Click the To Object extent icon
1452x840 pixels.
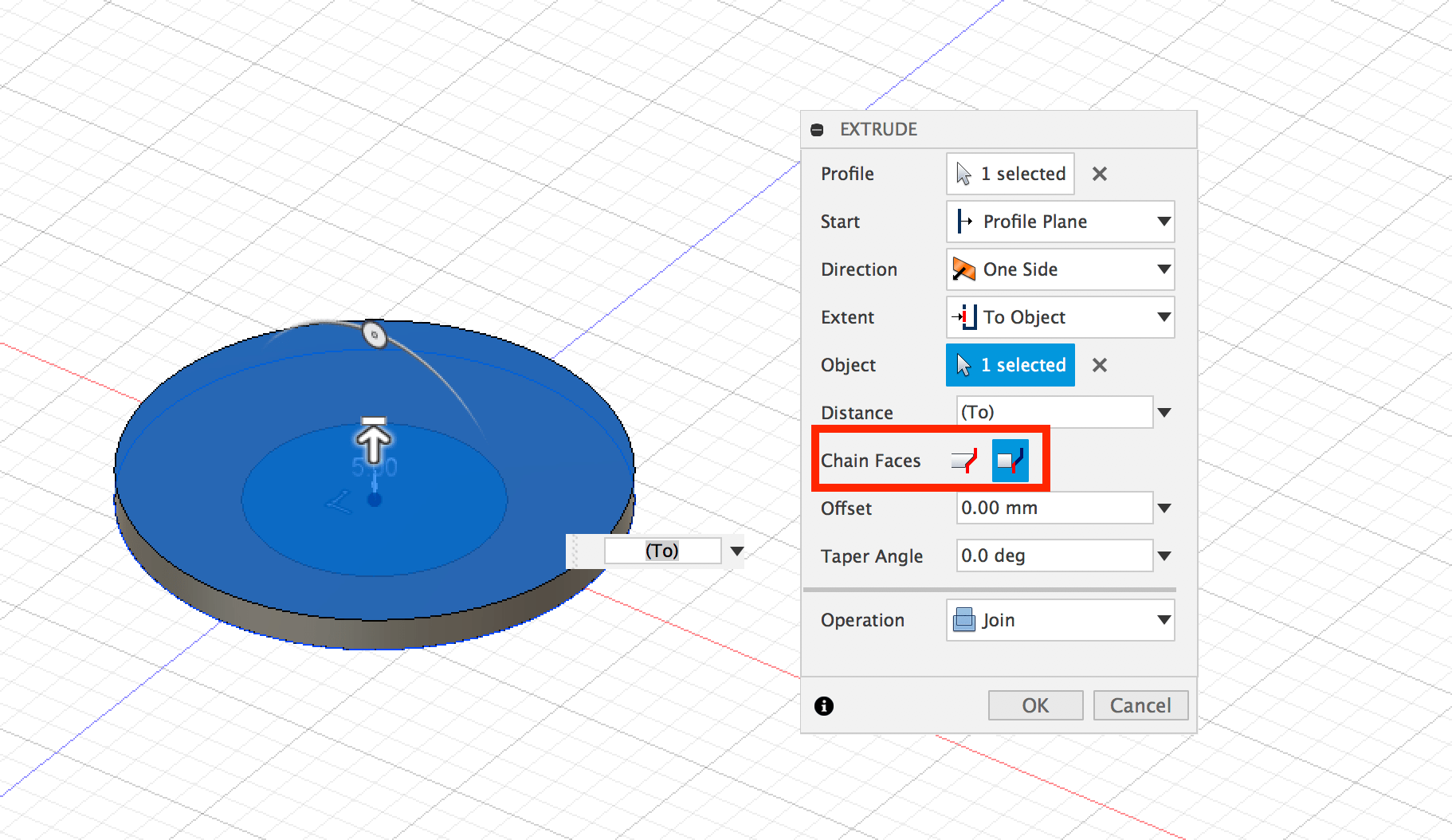click(964, 317)
